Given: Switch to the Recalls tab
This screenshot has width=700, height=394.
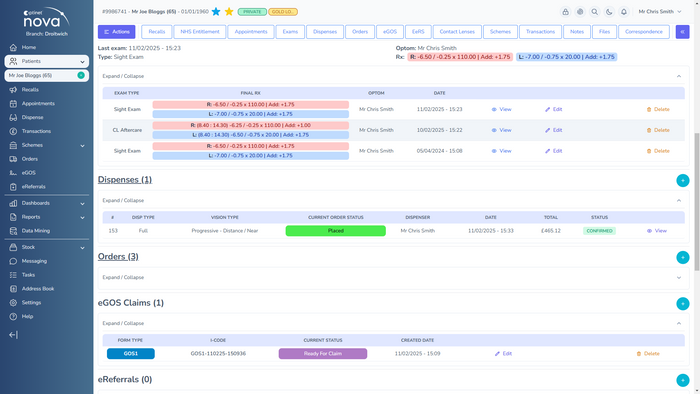Looking at the screenshot, I should tap(157, 32).
